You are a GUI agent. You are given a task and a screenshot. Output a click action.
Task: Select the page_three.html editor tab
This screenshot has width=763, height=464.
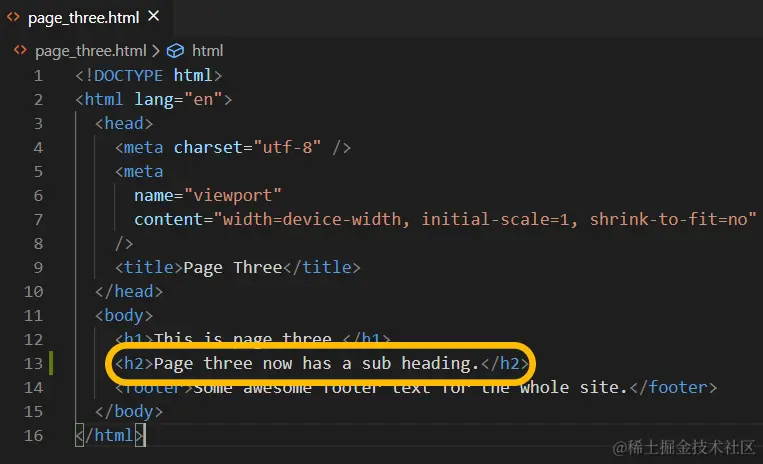coord(86,18)
